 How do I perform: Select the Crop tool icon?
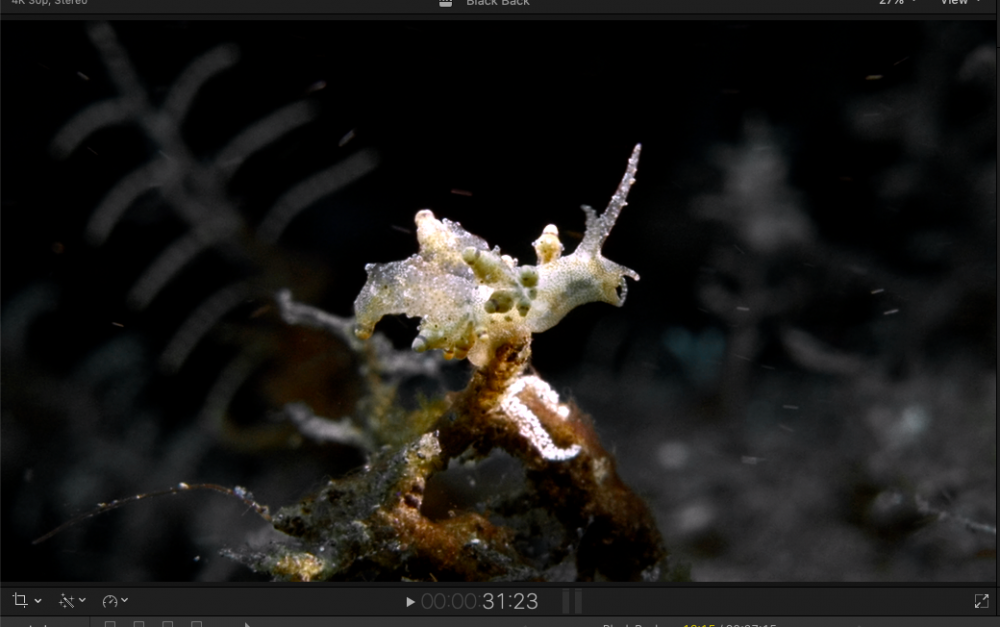pyautogui.click(x=20, y=600)
